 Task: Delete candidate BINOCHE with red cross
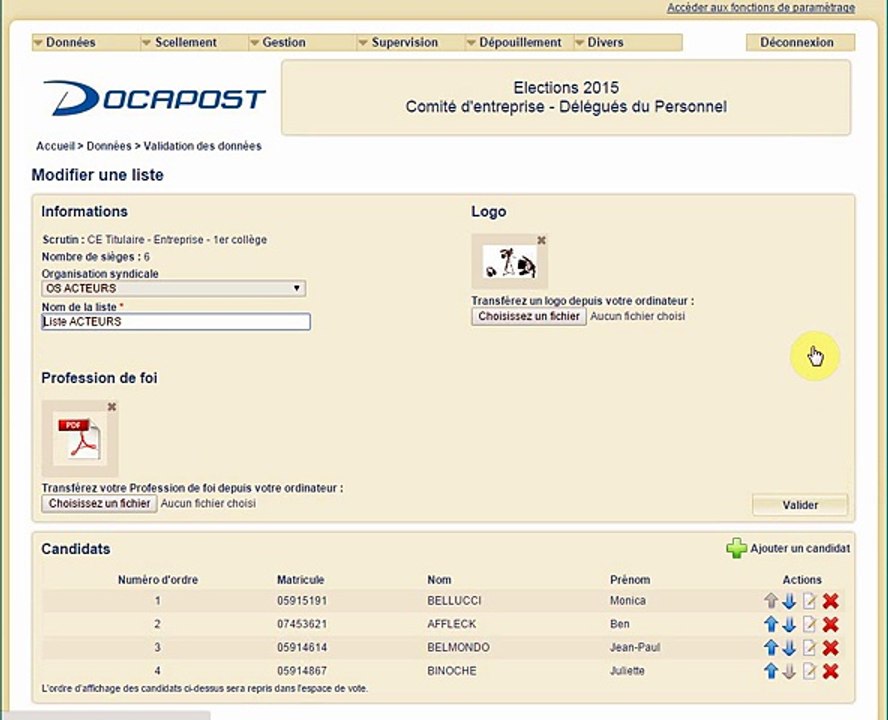point(830,671)
